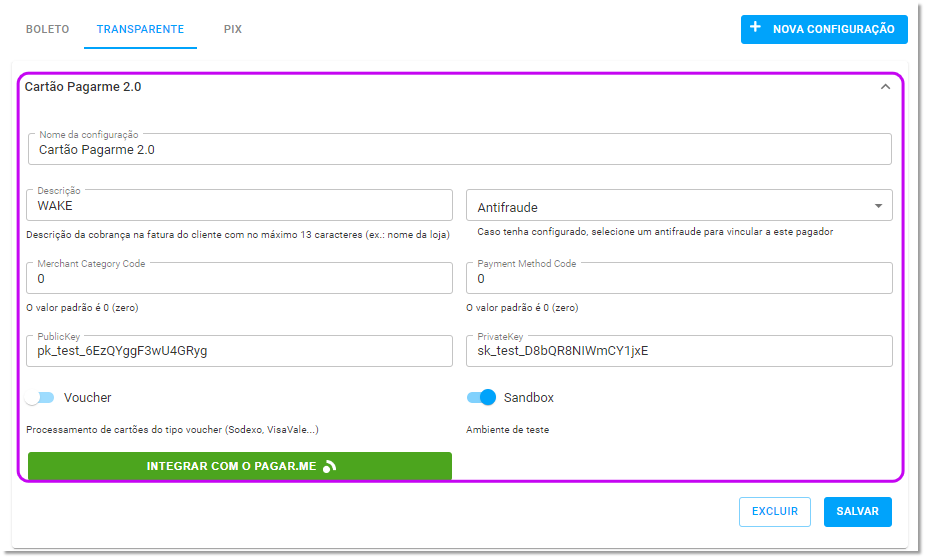Click the Descrição field containing WAKE

(x=240, y=205)
